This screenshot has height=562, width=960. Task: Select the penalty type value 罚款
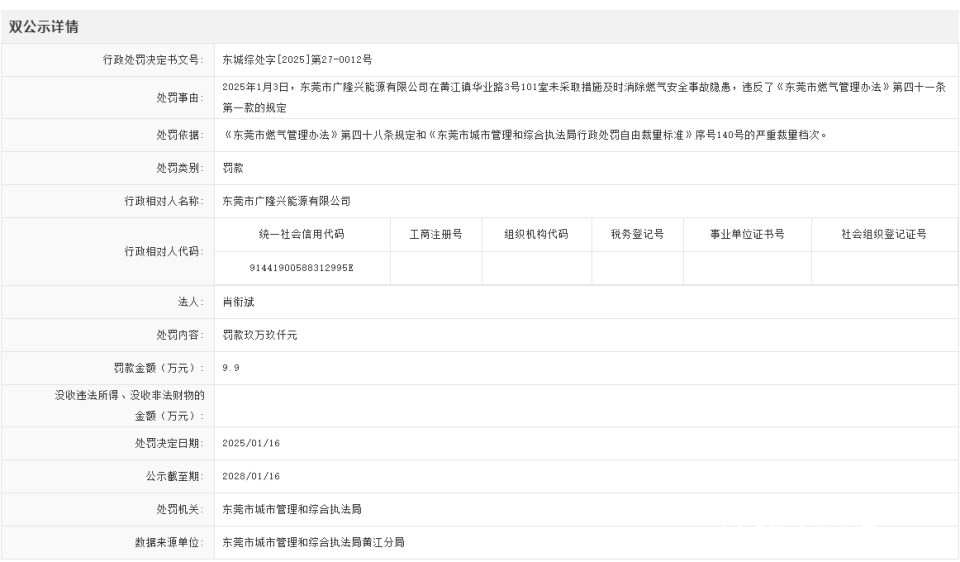coord(233,168)
